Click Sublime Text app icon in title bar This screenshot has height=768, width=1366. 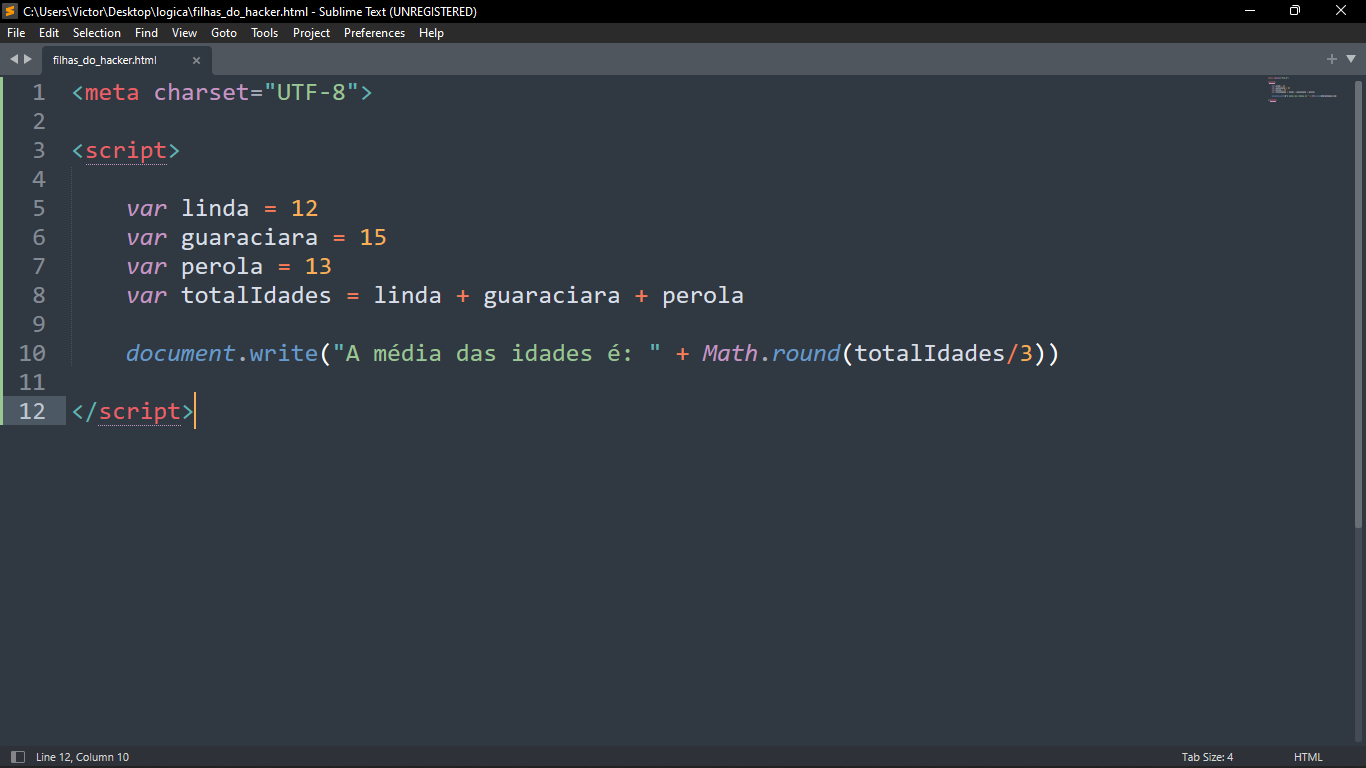click(11, 11)
